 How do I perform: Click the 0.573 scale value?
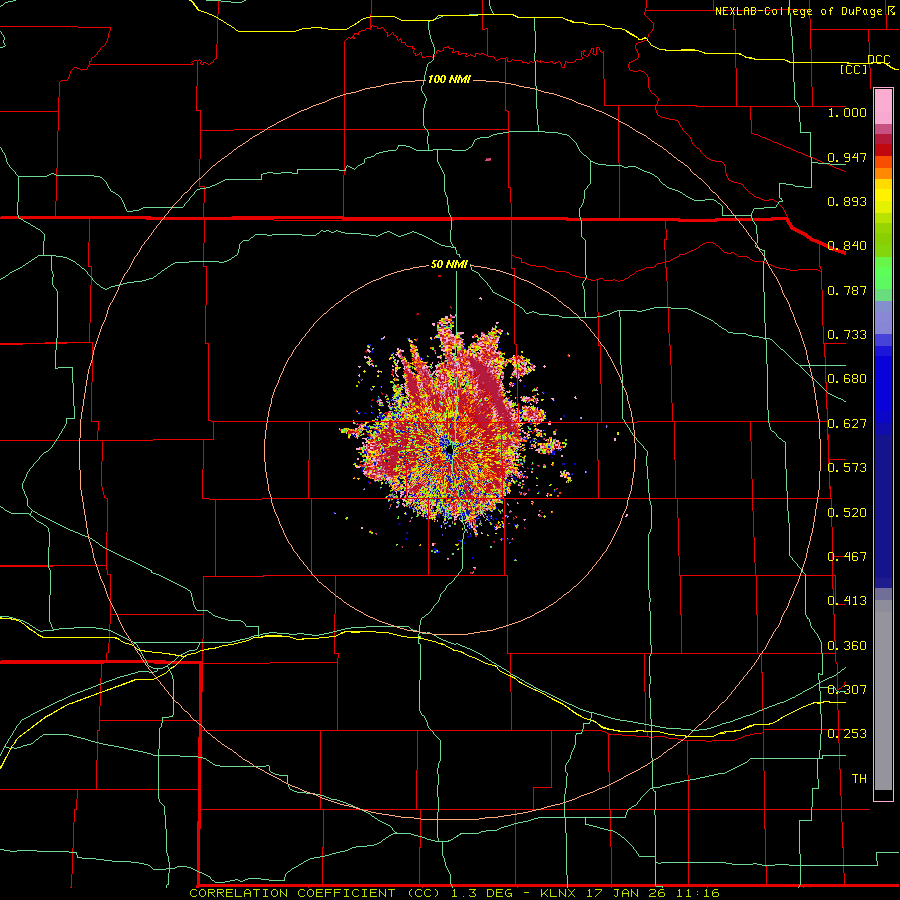847,467
